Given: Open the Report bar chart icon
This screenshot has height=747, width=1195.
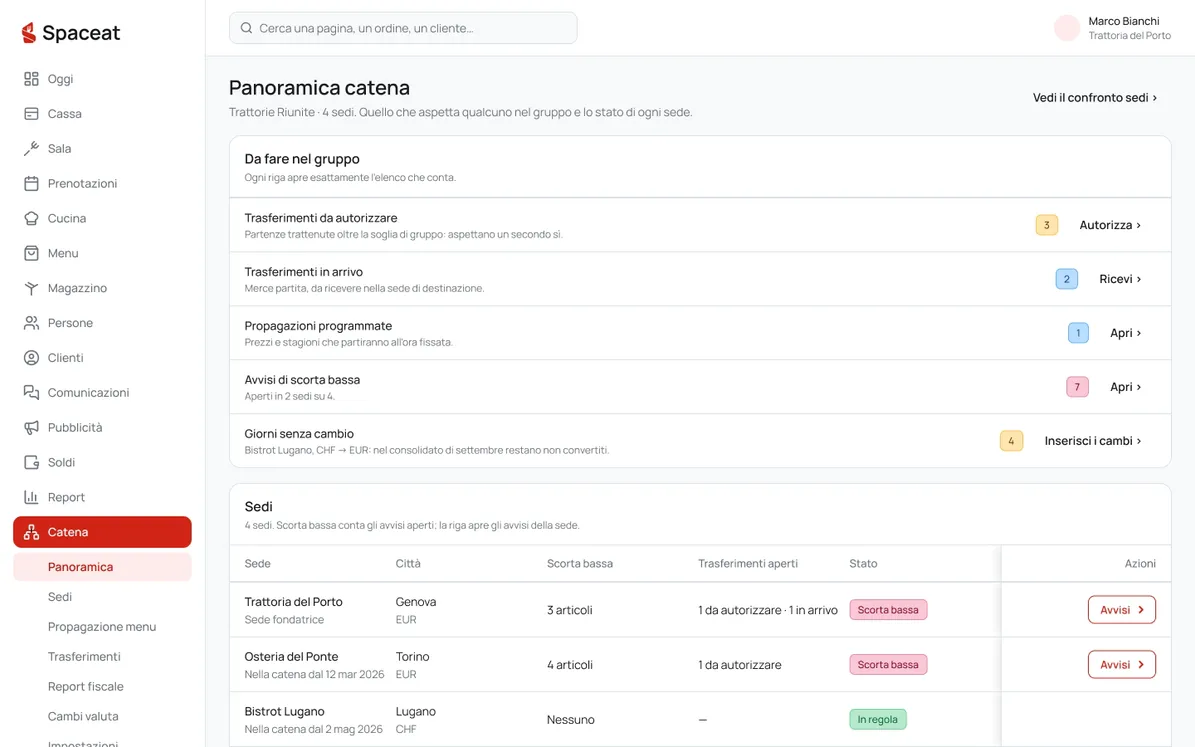Looking at the screenshot, I should [x=31, y=497].
